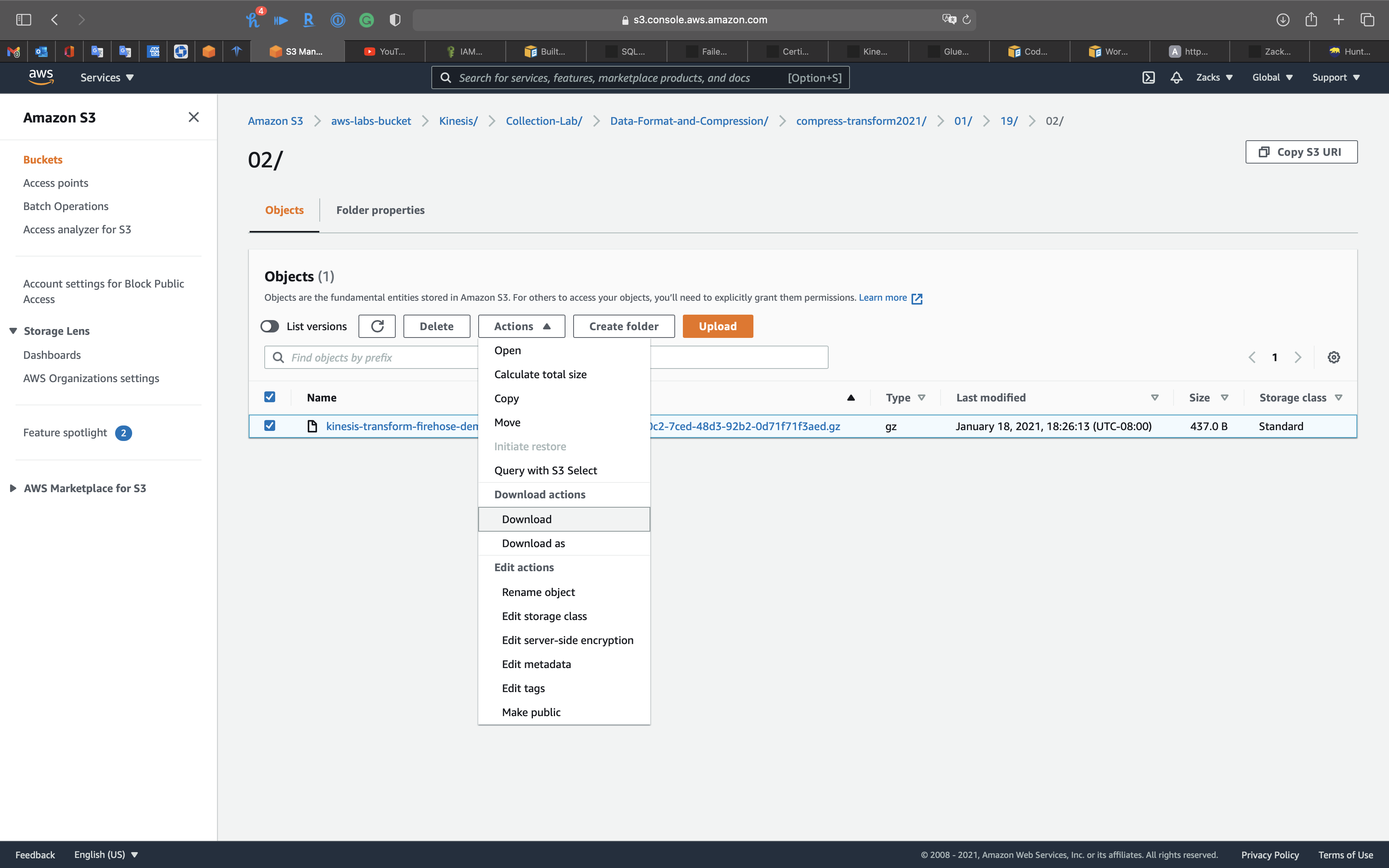Close the Amazon S3 side panel
The height and width of the screenshot is (868, 1389).
click(193, 117)
